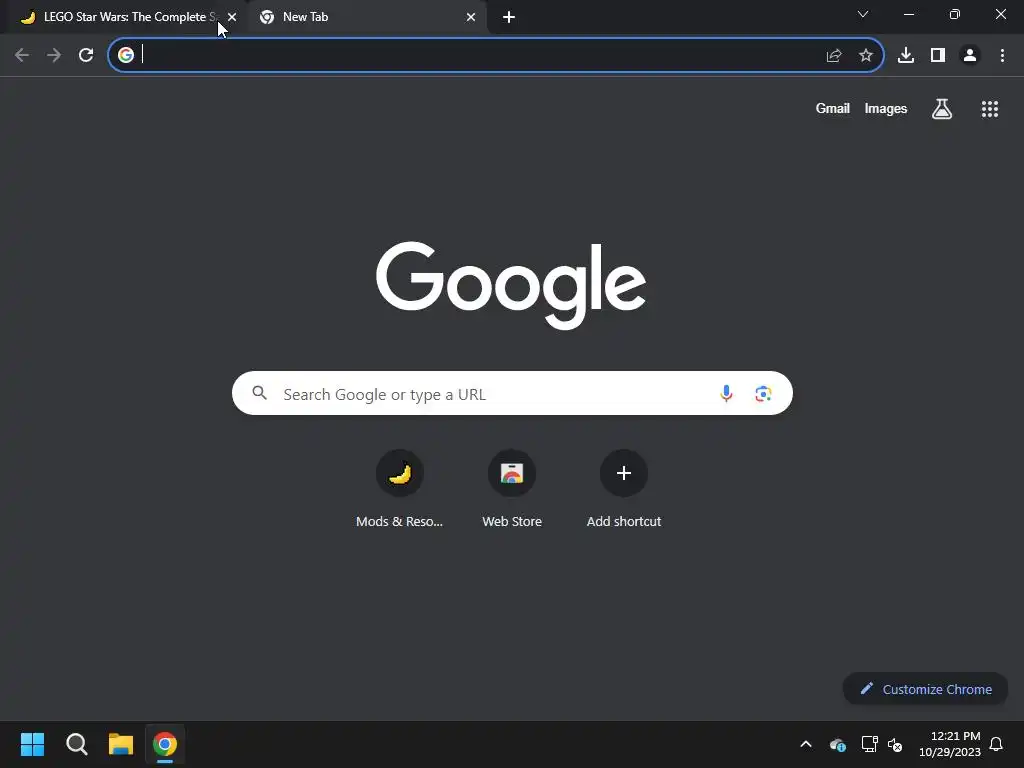Open Search Labs flask icon

click(x=942, y=108)
